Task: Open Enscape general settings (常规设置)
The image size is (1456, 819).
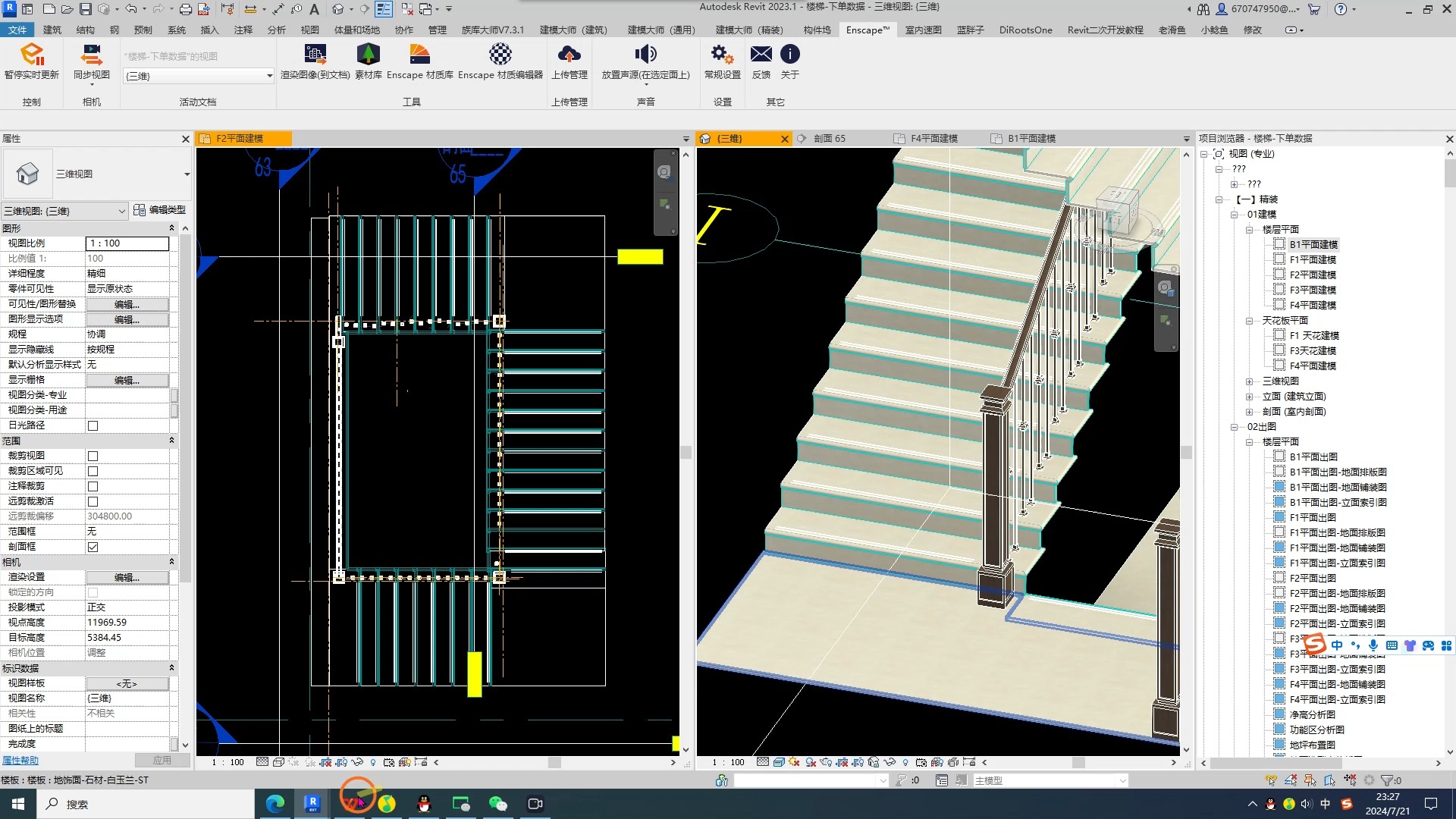Action: (x=722, y=55)
